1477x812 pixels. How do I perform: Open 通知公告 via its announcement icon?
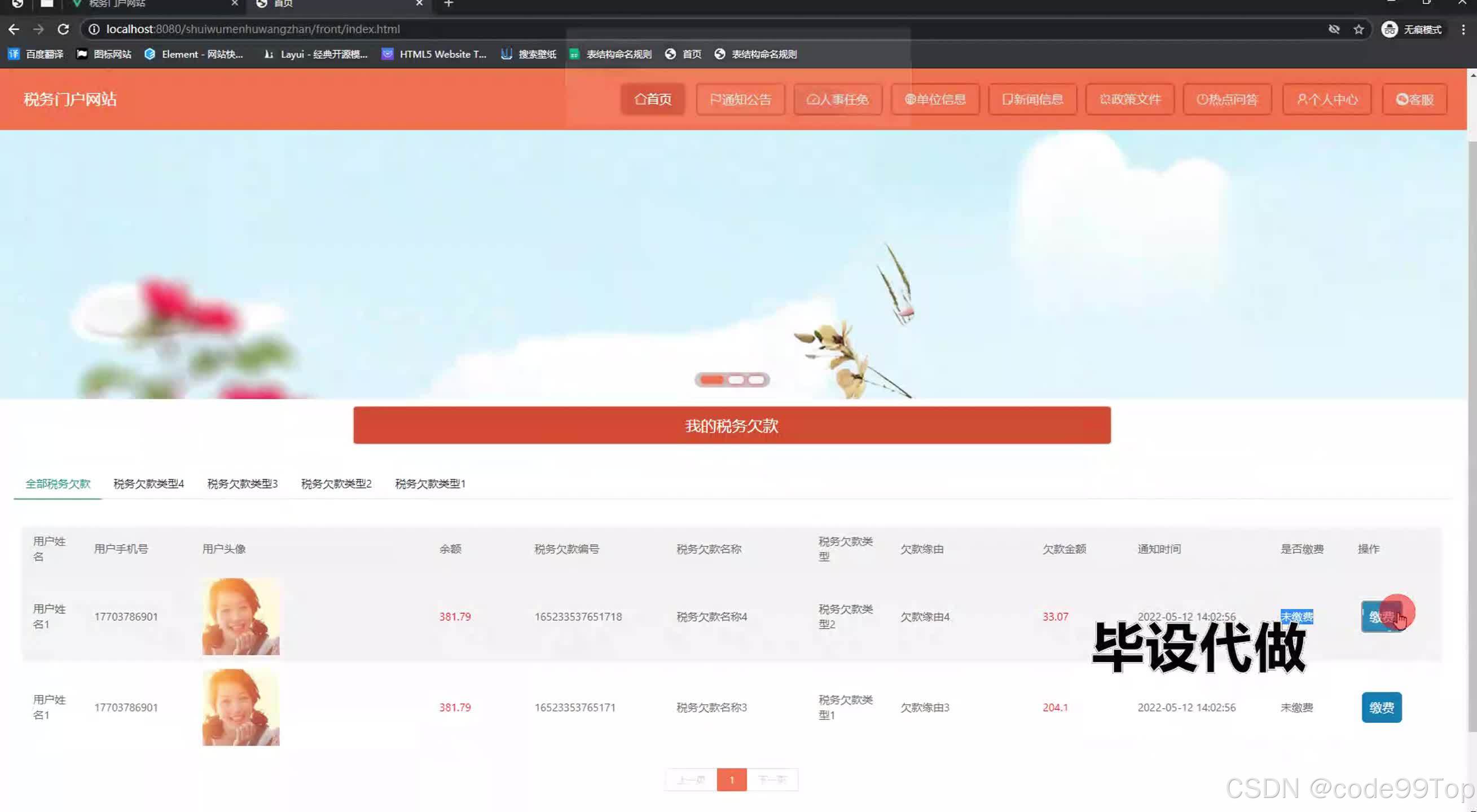pyautogui.click(x=715, y=99)
